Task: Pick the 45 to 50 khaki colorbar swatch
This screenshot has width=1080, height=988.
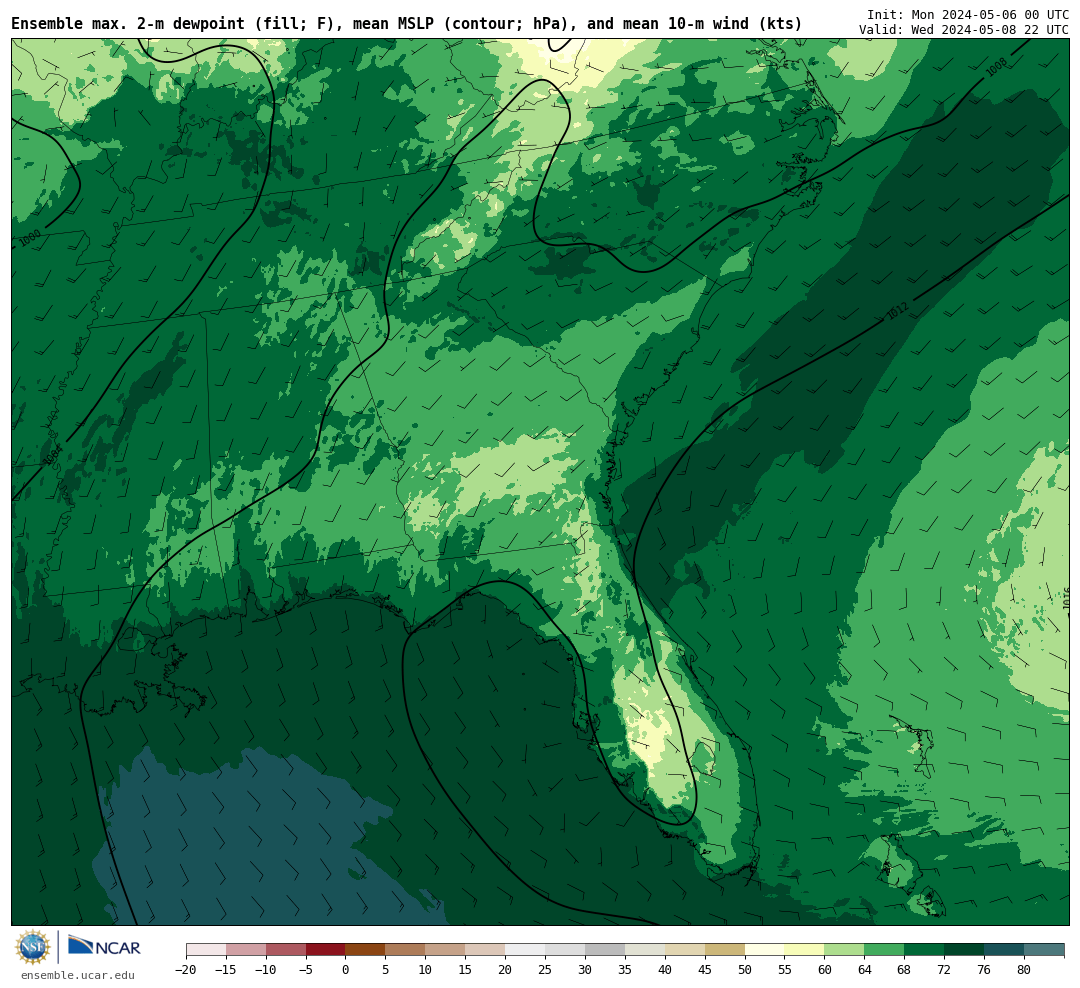Action: click(x=725, y=950)
